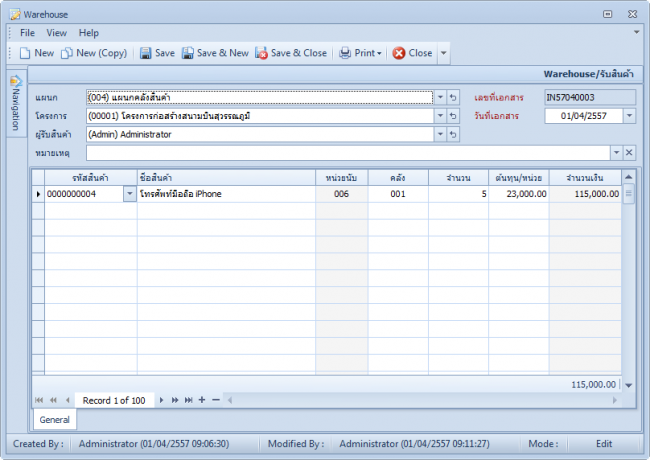The image size is (650, 460).
Task: Click the document number field IN57040003
Action: (x=590, y=97)
